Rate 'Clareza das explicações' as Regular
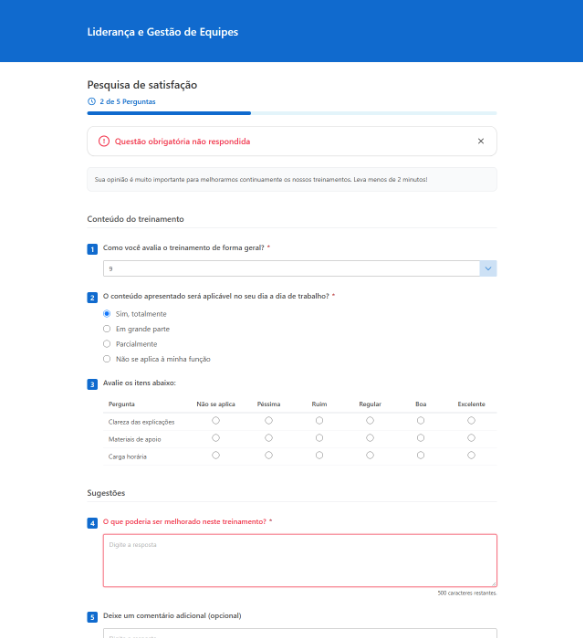 (370, 420)
